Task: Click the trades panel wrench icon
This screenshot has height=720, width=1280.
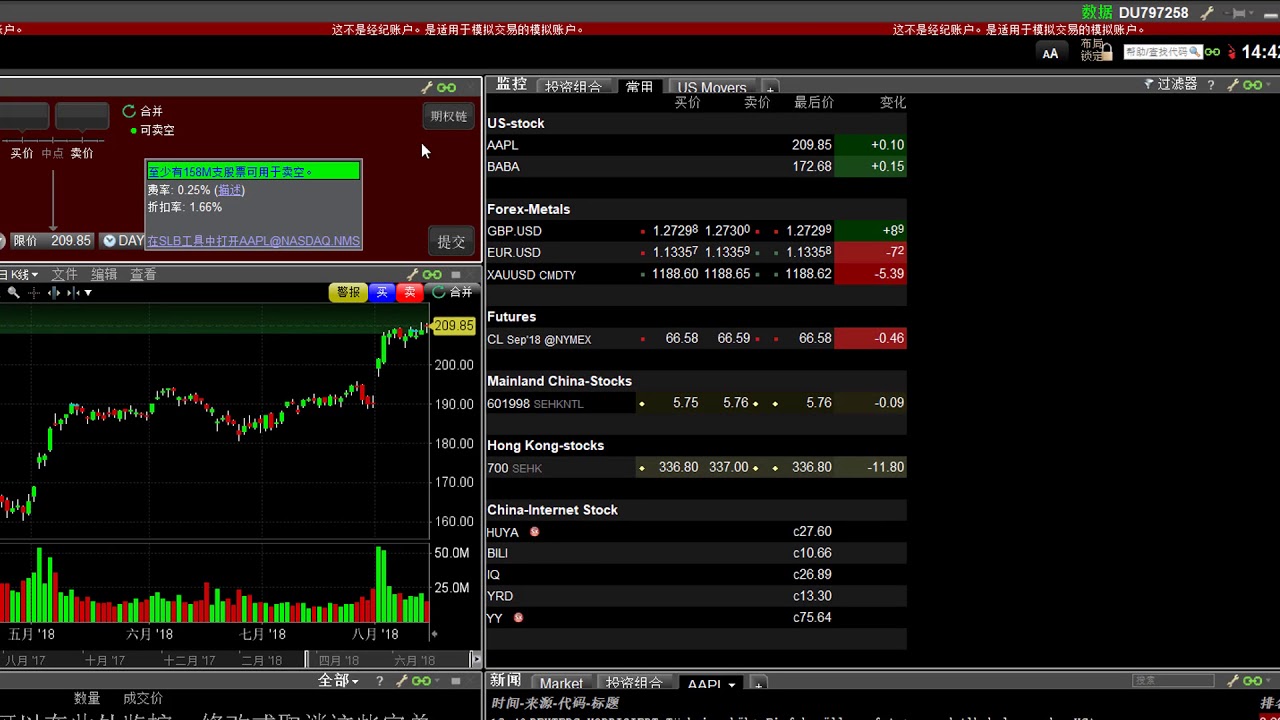Action: (401, 681)
